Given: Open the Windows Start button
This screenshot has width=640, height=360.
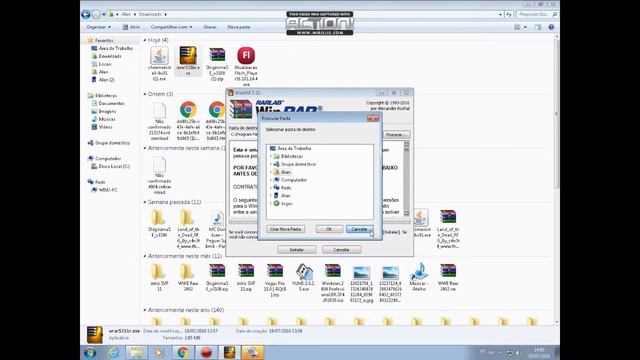Looking at the screenshot, I should pyautogui.click(x=90, y=353).
